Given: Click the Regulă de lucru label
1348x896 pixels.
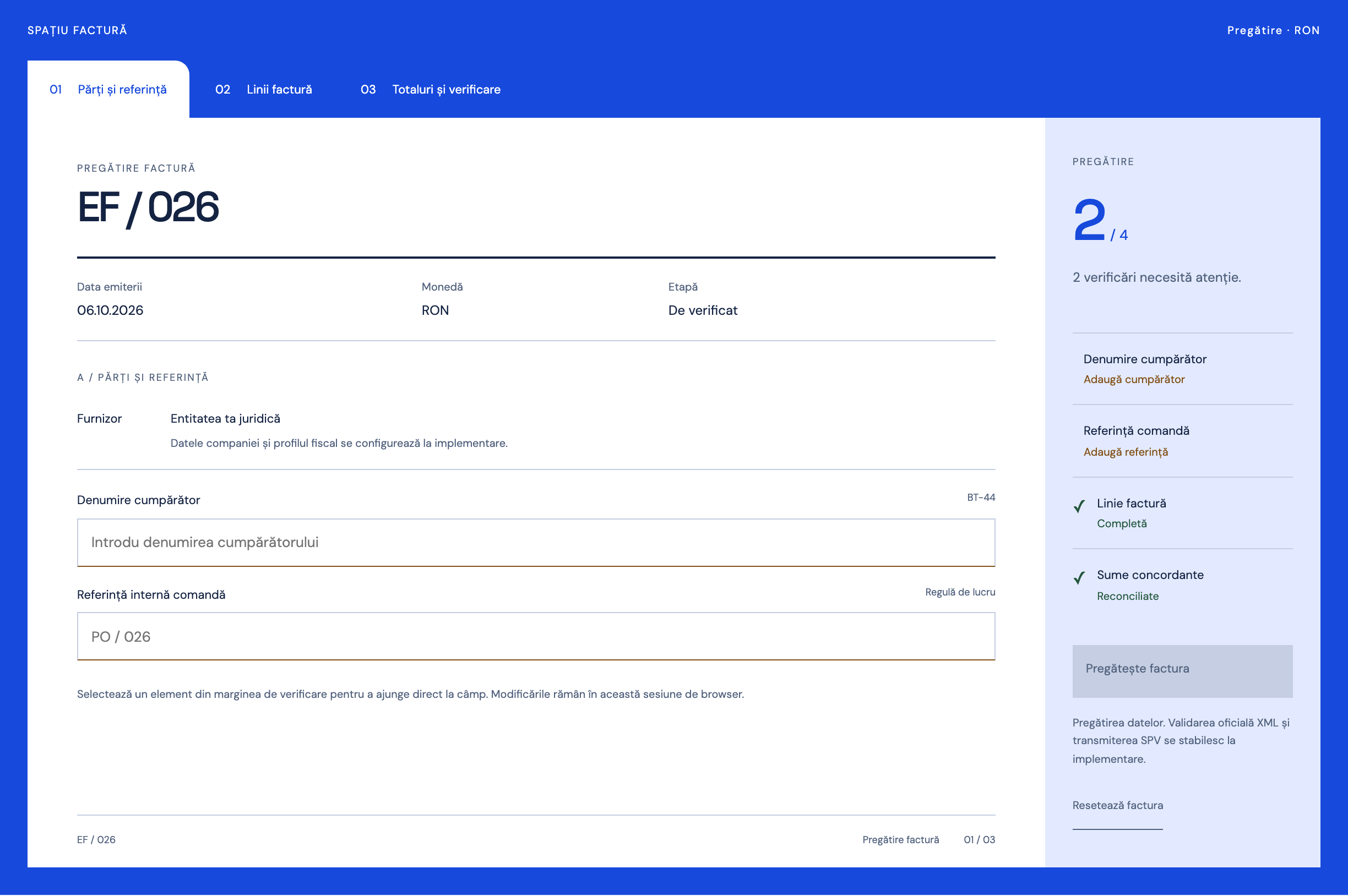Looking at the screenshot, I should (960, 592).
